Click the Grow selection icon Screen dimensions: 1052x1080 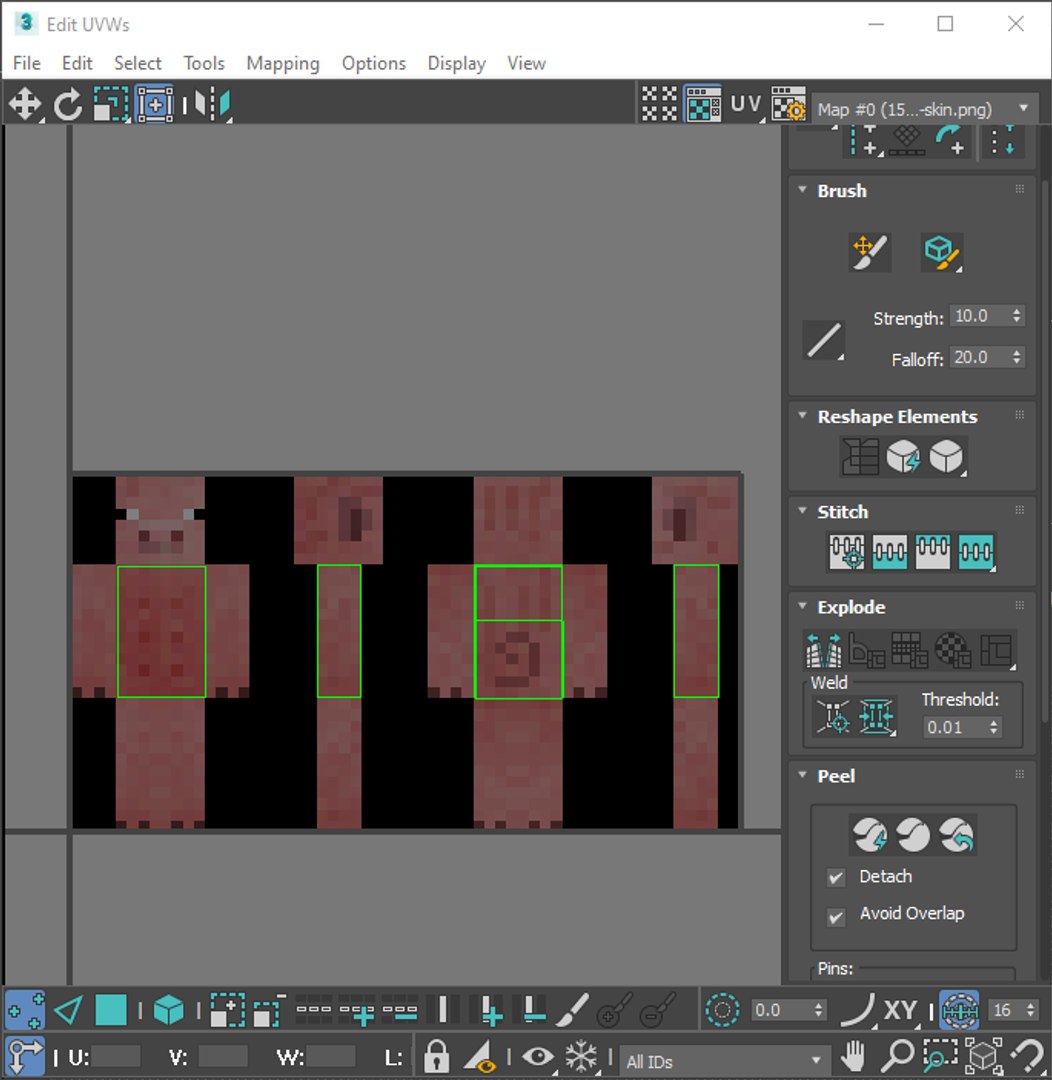point(227,1010)
